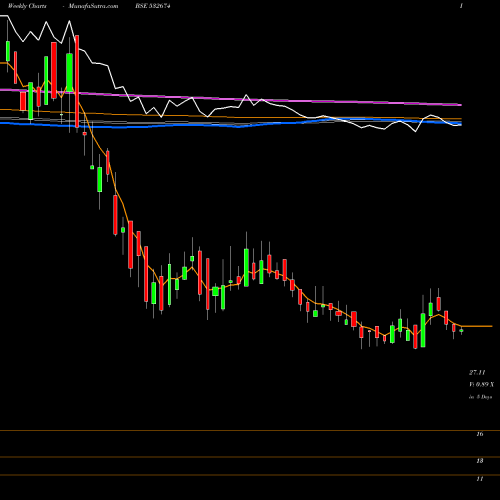
Task: Click the 'in 5 Days' text
Action: (481, 397)
